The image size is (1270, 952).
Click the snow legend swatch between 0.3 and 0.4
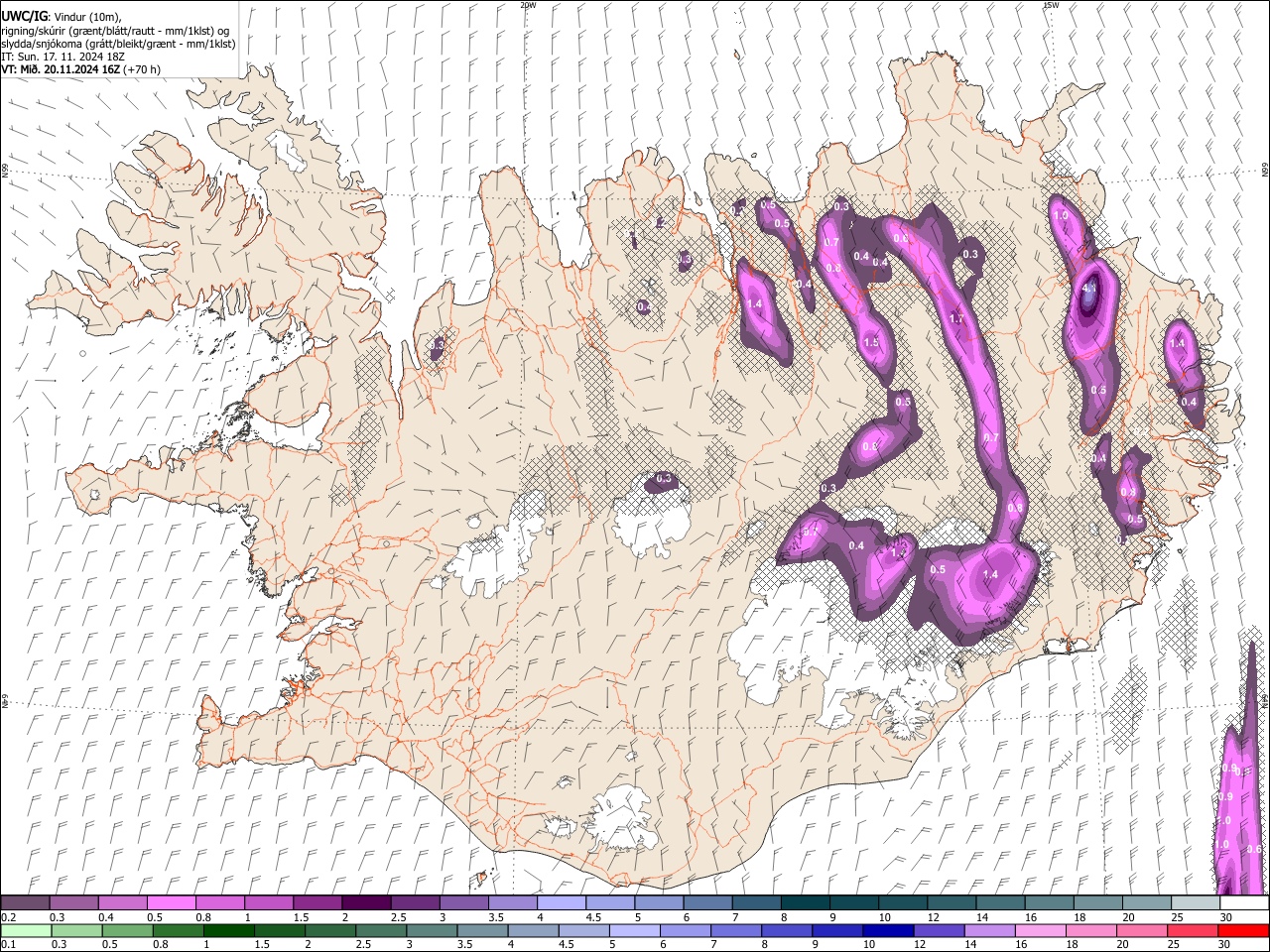point(74,902)
